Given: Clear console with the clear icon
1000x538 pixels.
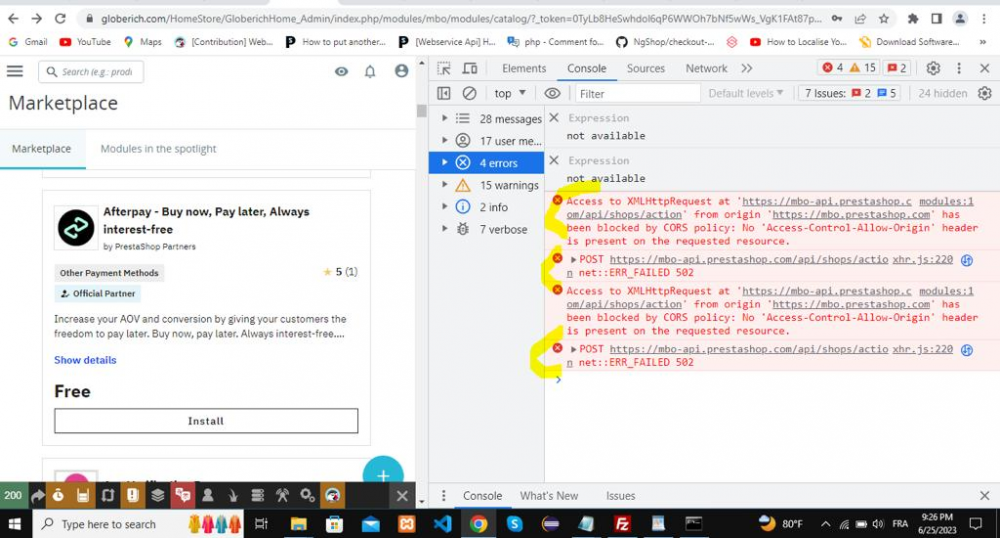Looking at the screenshot, I should 469,93.
